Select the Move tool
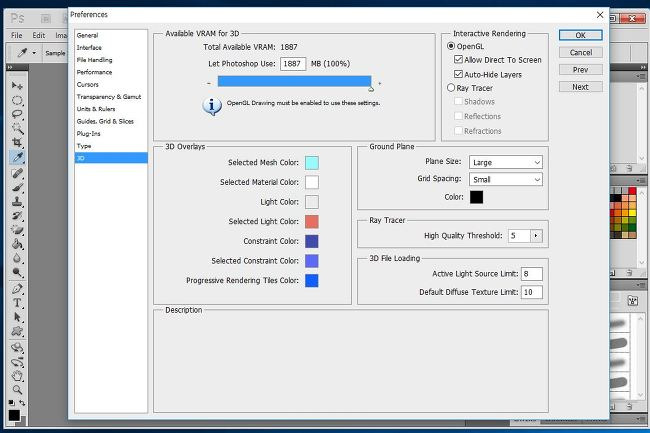This screenshot has height=433, width=650. (17, 86)
